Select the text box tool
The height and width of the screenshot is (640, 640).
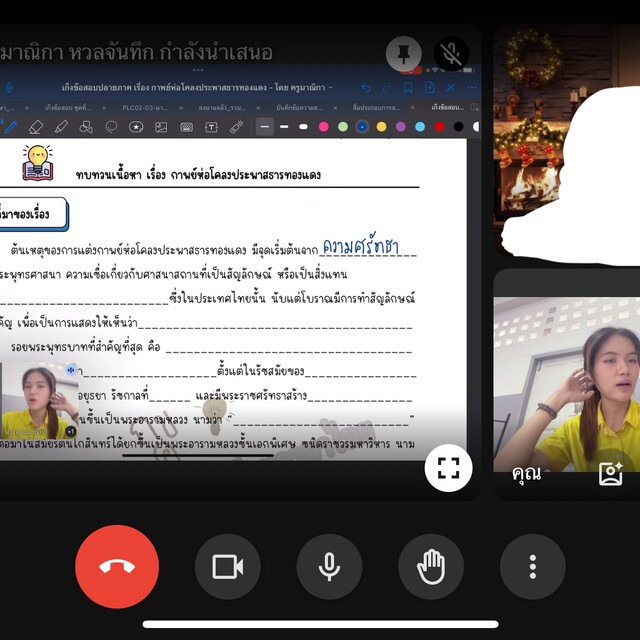pyautogui.click(x=211, y=127)
